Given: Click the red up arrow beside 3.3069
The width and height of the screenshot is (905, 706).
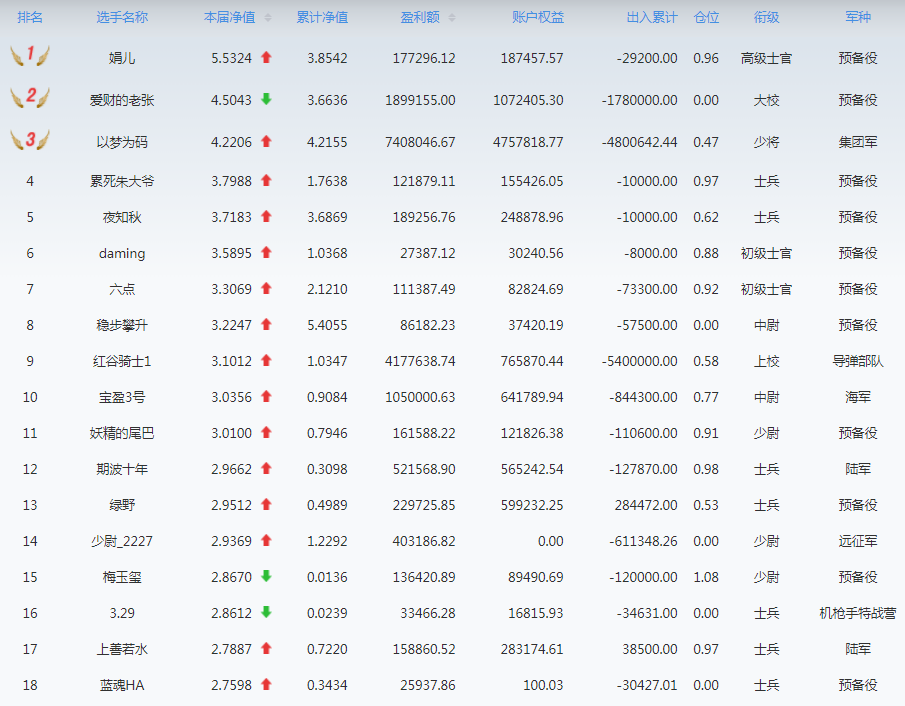Looking at the screenshot, I should tap(266, 289).
